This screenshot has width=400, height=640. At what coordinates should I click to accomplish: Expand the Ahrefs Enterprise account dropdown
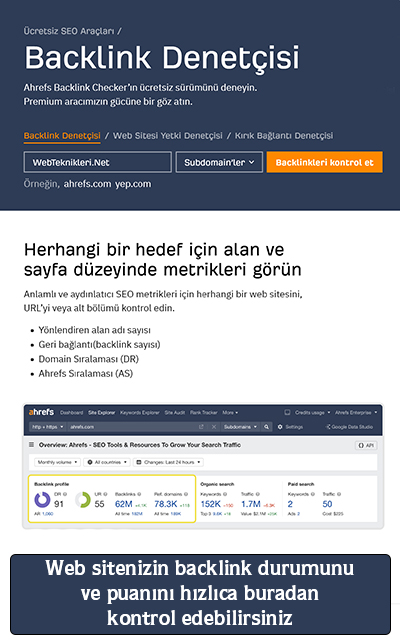coord(356,413)
